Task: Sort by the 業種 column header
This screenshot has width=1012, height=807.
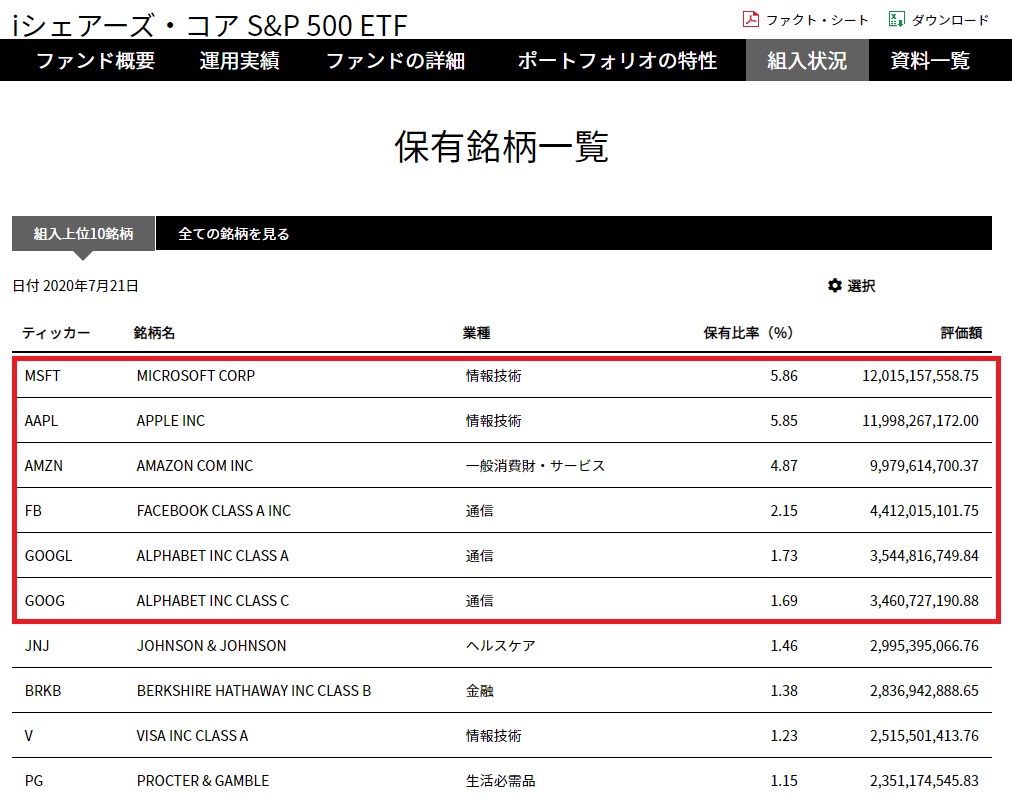Action: click(476, 333)
